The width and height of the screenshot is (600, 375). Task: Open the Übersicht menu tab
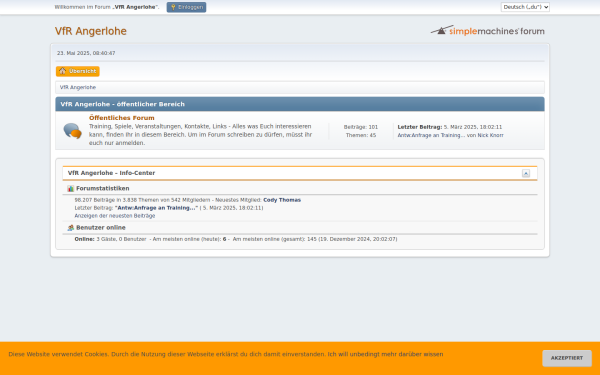78,71
